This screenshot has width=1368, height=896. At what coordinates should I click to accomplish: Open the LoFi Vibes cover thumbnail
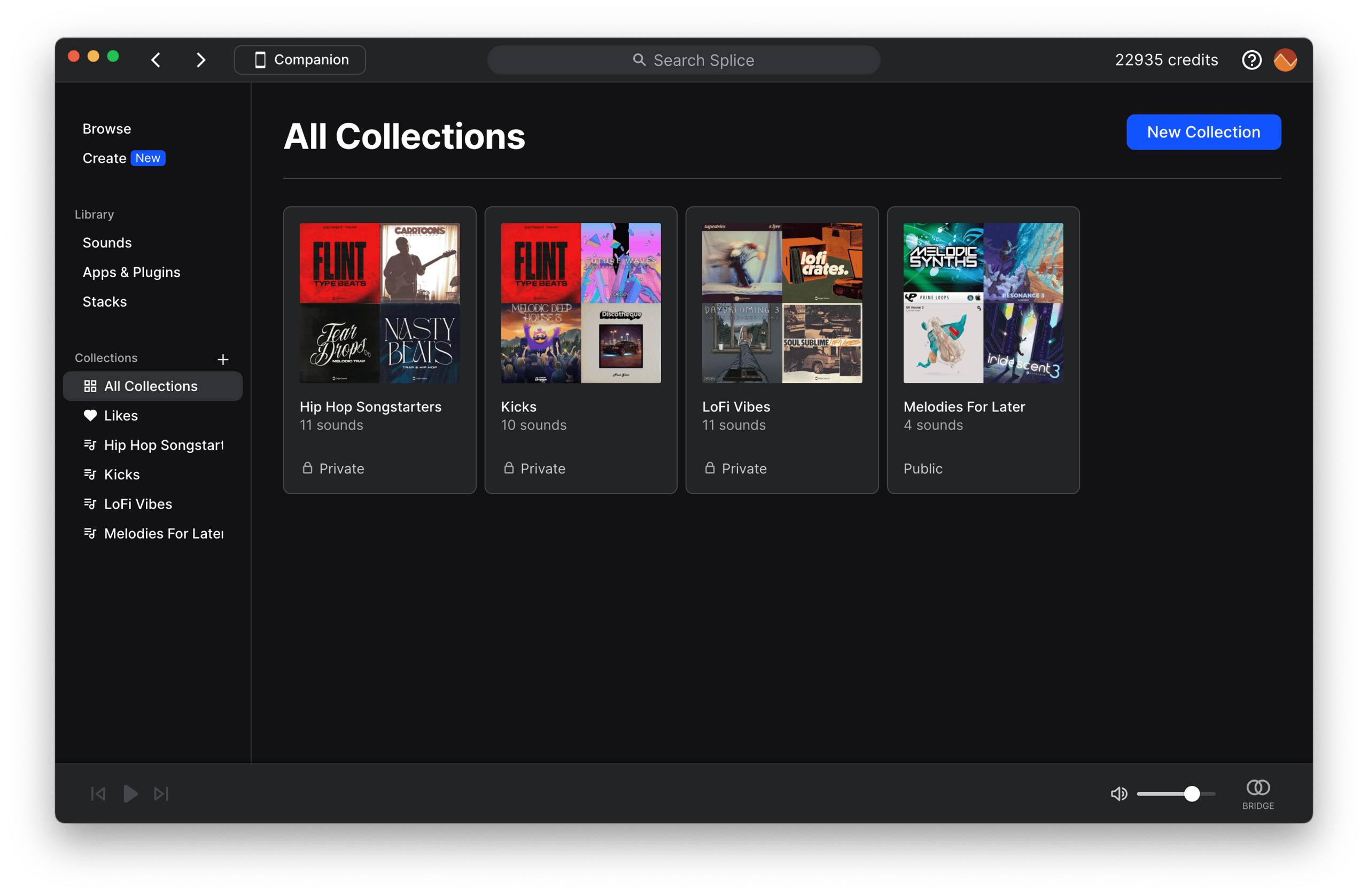(x=782, y=303)
